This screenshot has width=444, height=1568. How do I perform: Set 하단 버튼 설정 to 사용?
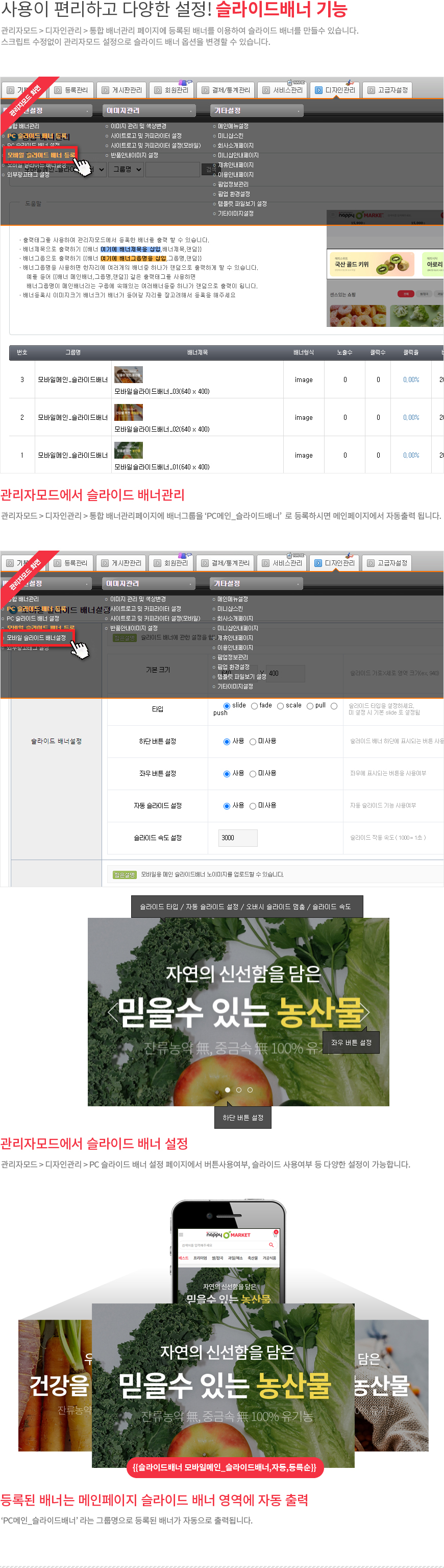click(x=227, y=742)
